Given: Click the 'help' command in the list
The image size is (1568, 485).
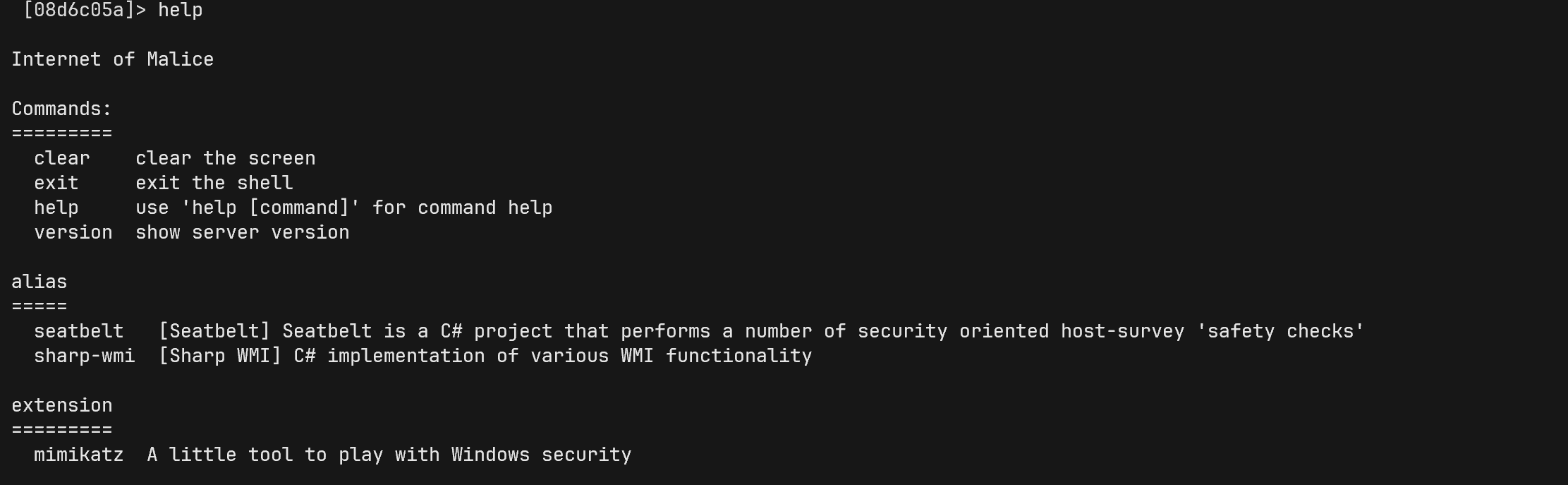Looking at the screenshot, I should point(56,208).
